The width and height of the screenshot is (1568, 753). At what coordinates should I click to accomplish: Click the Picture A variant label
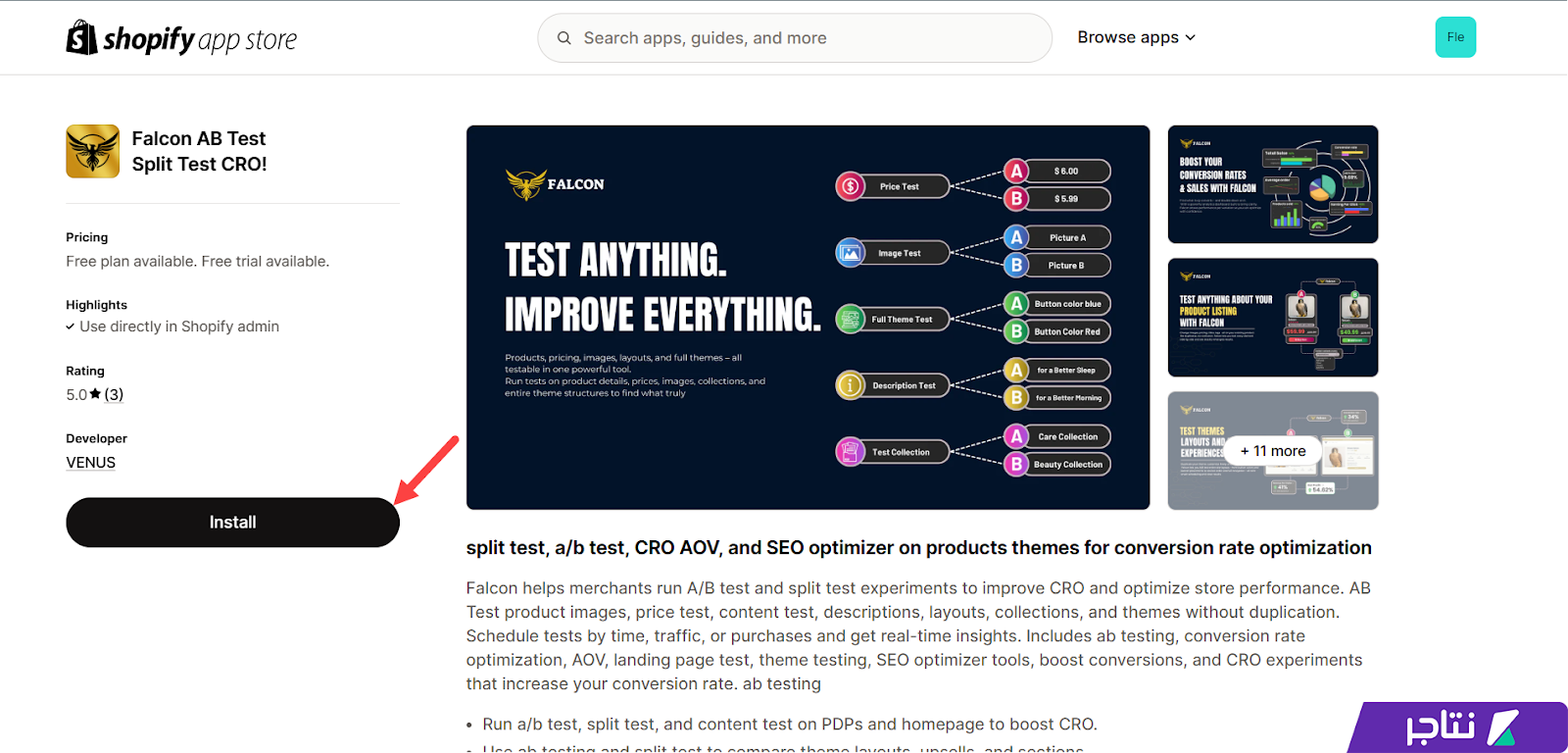[x=1067, y=237]
